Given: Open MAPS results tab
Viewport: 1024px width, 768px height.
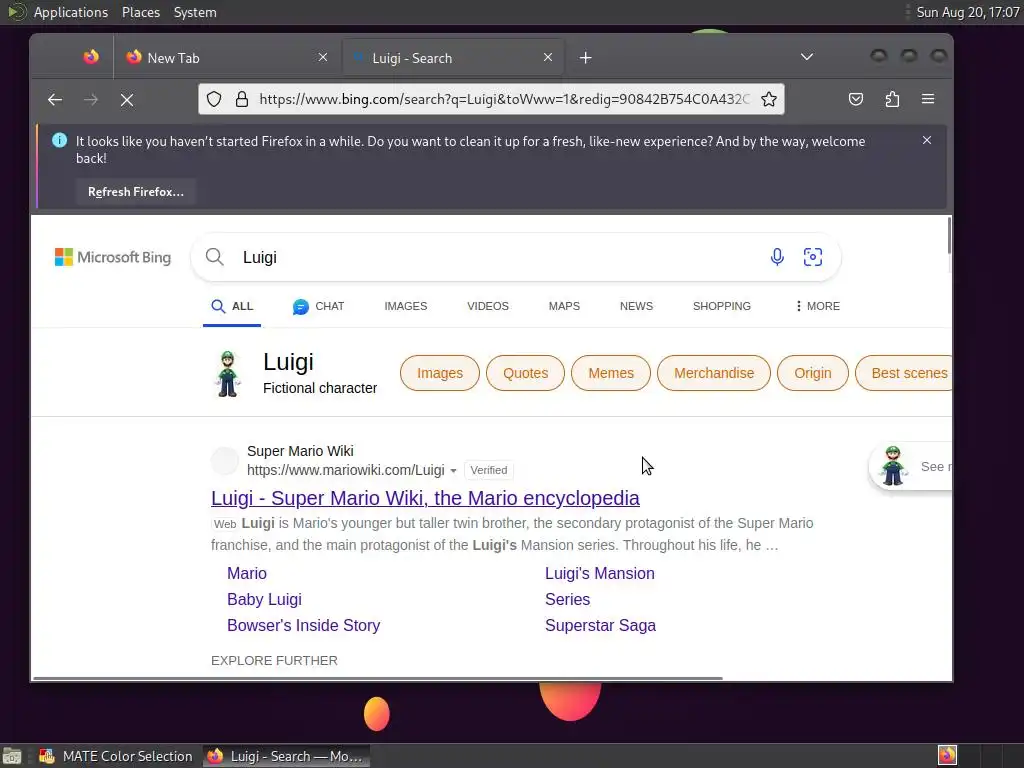Looking at the screenshot, I should 564,306.
